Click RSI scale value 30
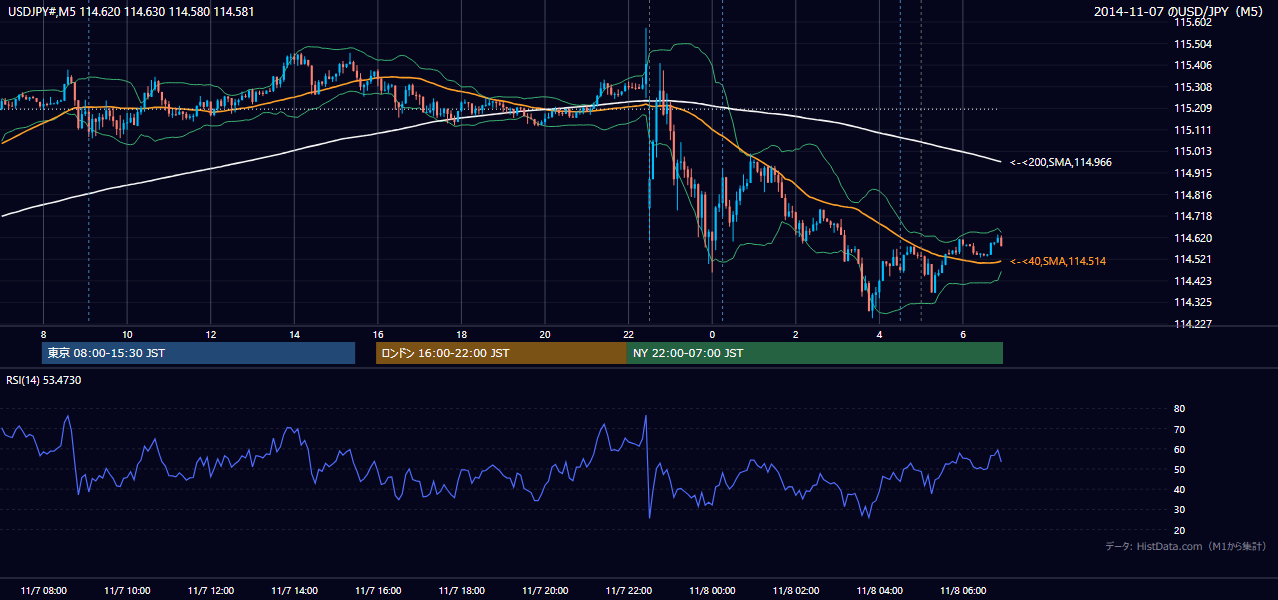The image size is (1278, 600). point(1179,509)
